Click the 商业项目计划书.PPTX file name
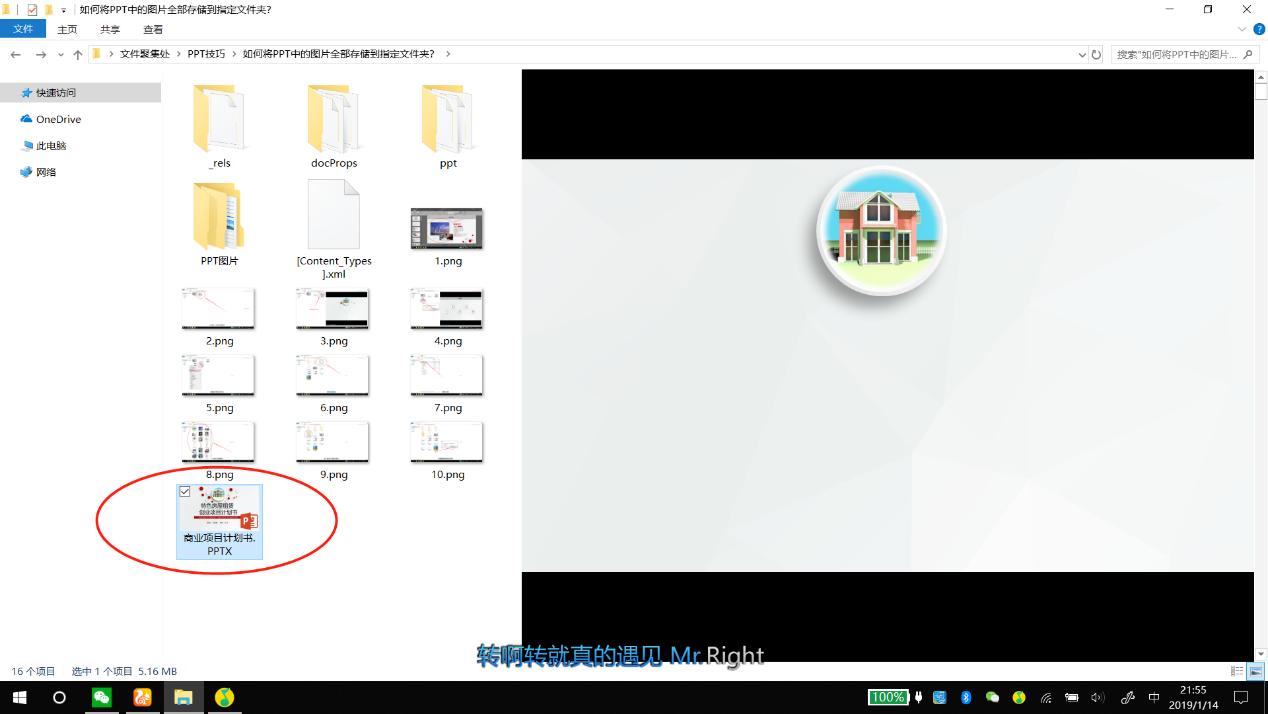Image resolution: width=1268 pixels, height=714 pixels. click(219, 544)
